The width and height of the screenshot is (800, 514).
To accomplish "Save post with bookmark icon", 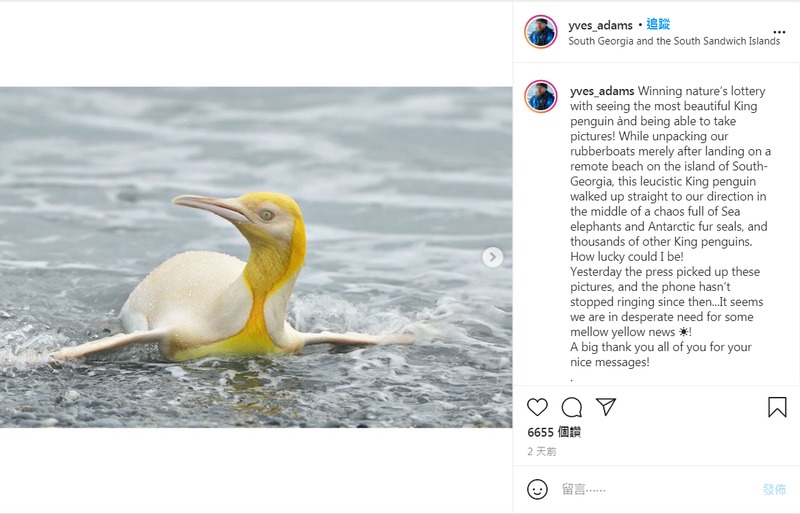I will coord(777,407).
